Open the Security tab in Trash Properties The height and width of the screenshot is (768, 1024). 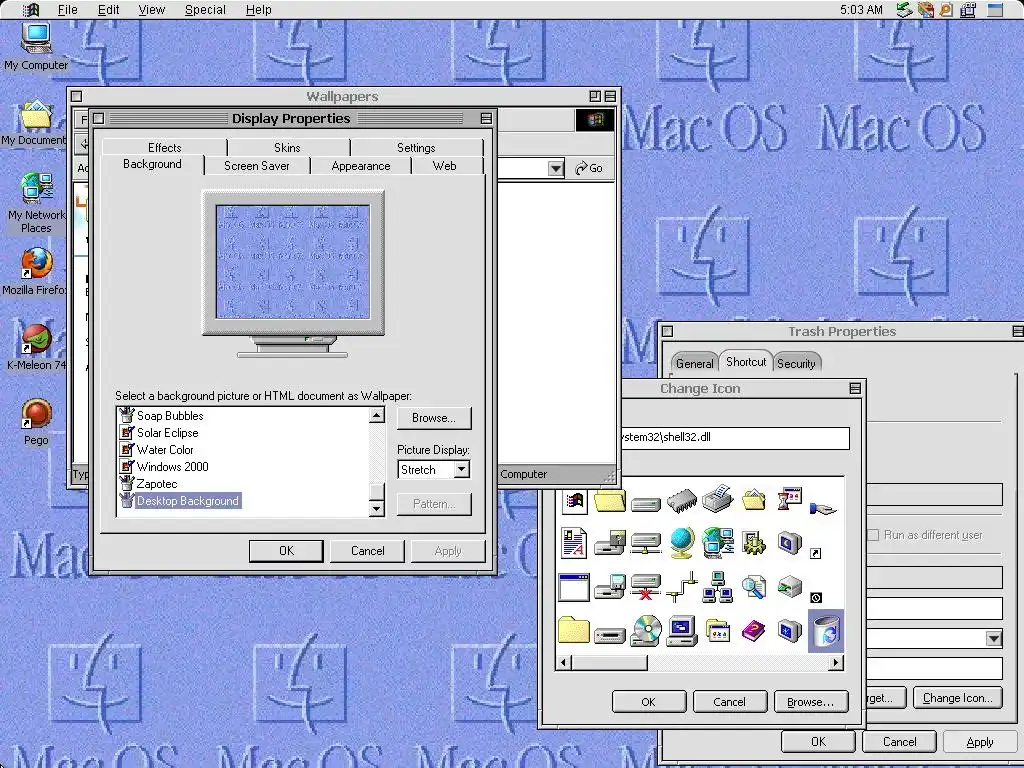(796, 363)
